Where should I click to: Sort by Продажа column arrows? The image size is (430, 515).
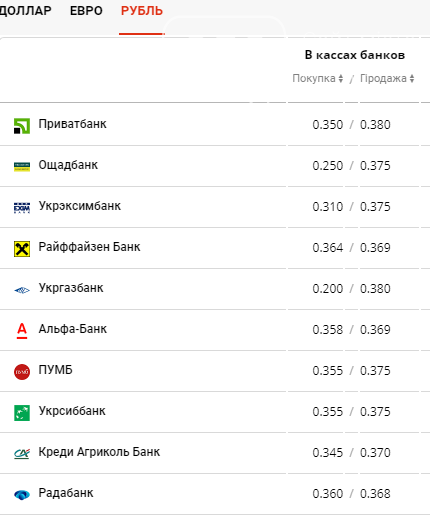pos(412,79)
